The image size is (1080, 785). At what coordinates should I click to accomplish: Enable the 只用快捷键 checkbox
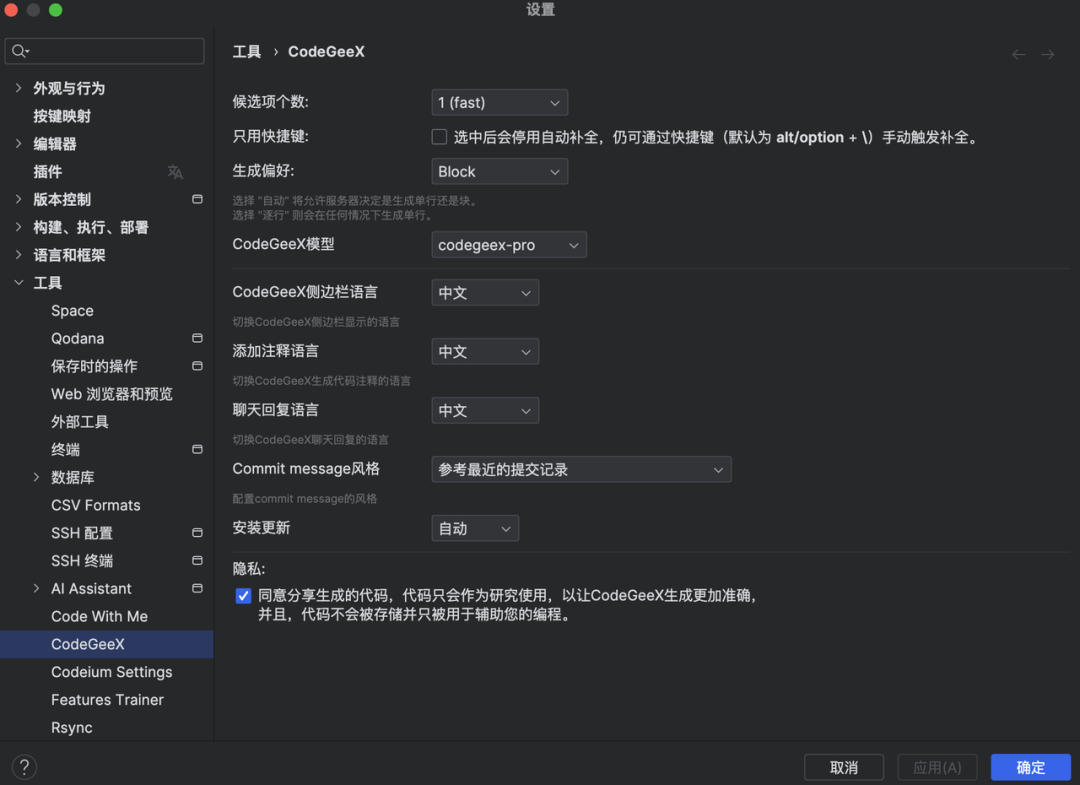(439, 137)
